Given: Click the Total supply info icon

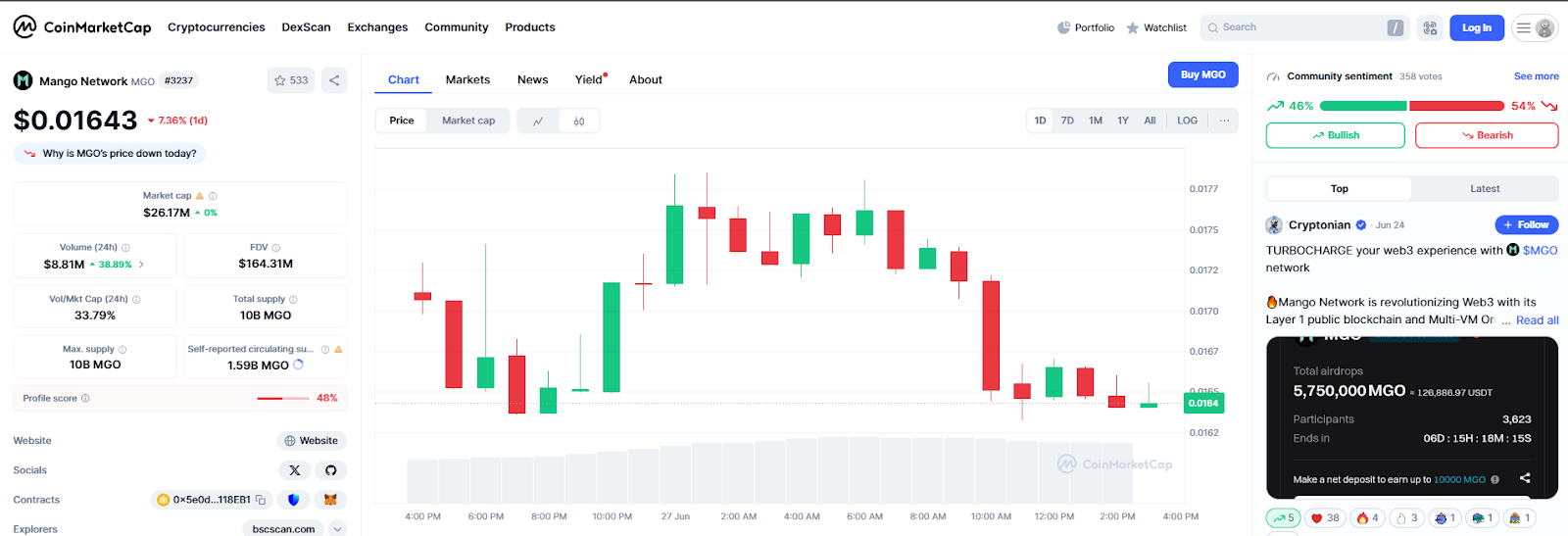Looking at the screenshot, I should pos(293,300).
